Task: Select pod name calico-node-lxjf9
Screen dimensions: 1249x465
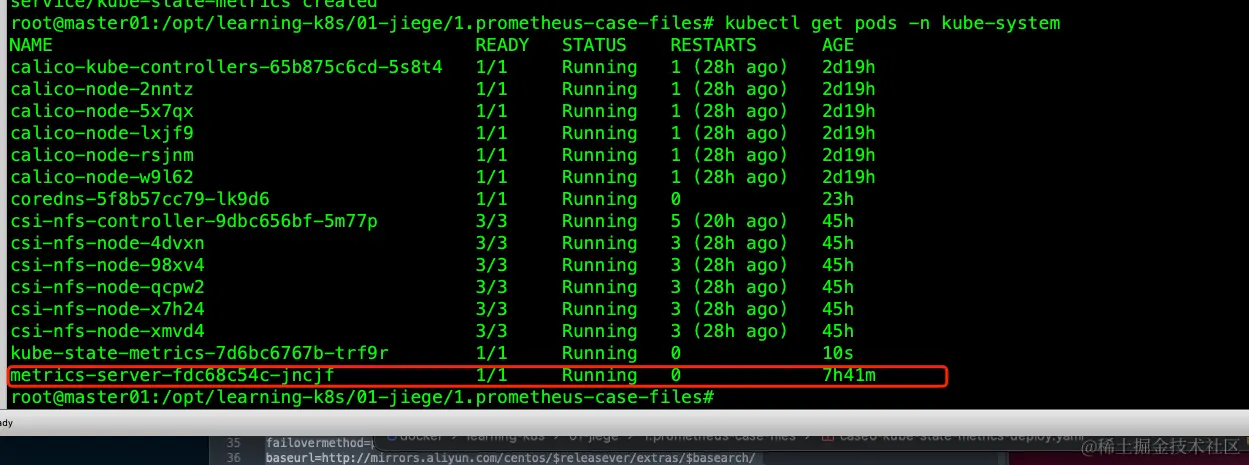Action: coord(101,133)
